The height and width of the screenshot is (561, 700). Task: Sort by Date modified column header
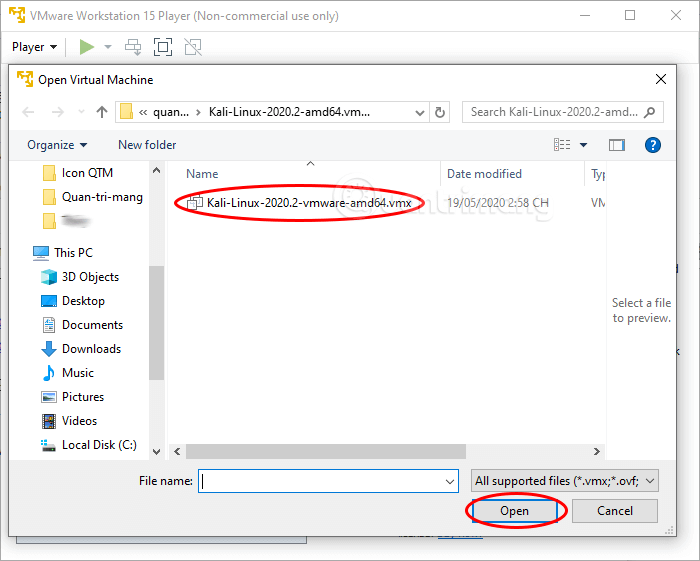(x=484, y=174)
